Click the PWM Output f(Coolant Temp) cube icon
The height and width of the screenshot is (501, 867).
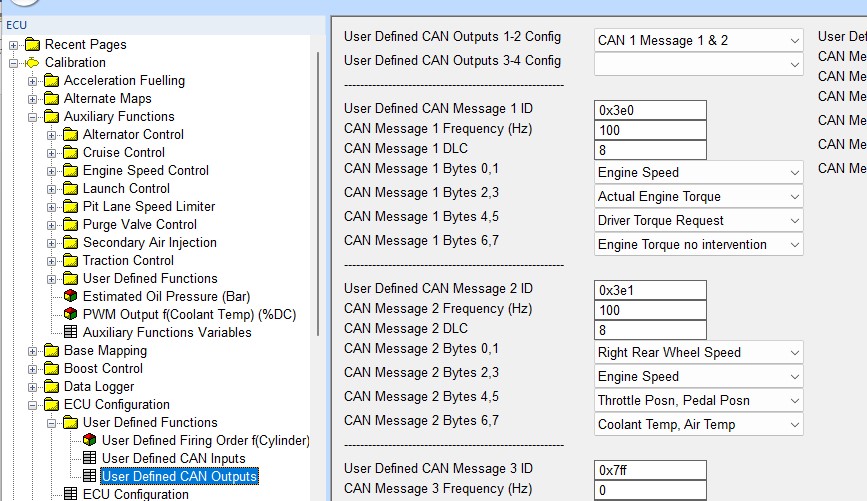pos(71,315)
